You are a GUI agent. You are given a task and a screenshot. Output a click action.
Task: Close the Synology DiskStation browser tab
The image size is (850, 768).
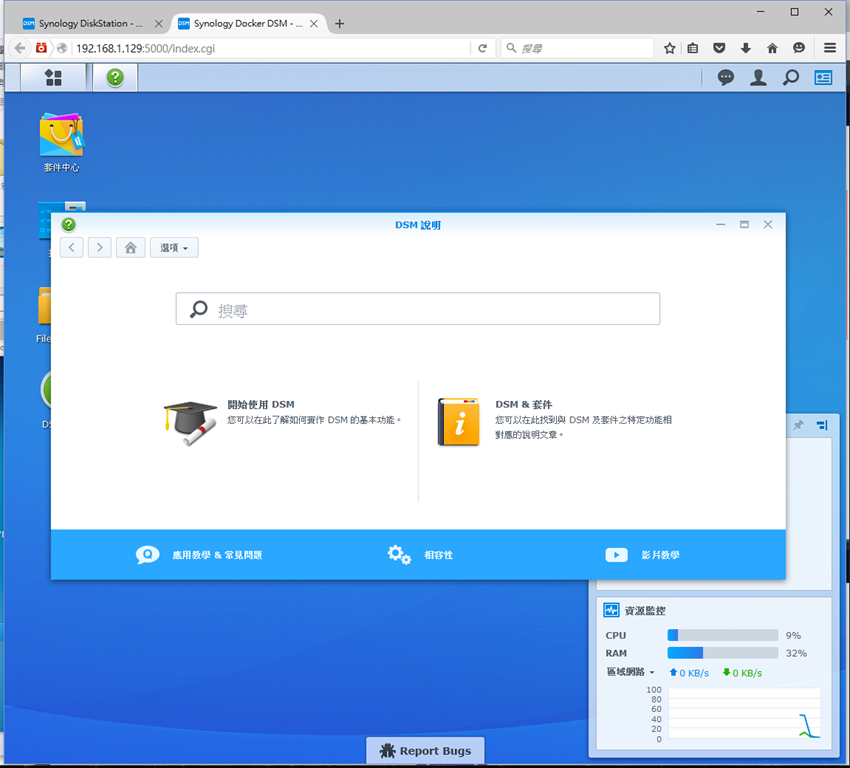[158, 23]
